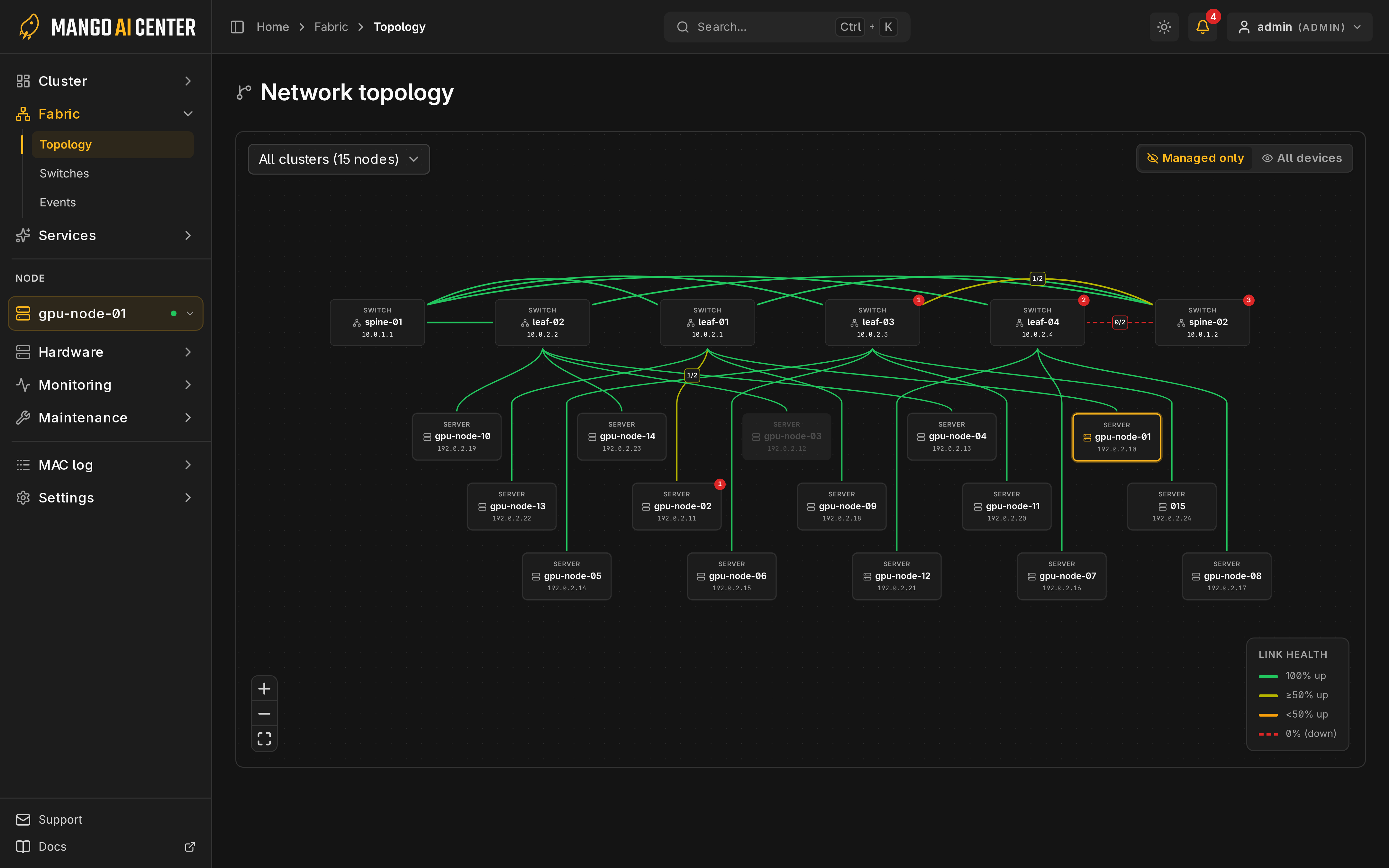This screenshot has width=1389, height=868.
Task: Open the Maintenance menu
Action: pos(105,417)
